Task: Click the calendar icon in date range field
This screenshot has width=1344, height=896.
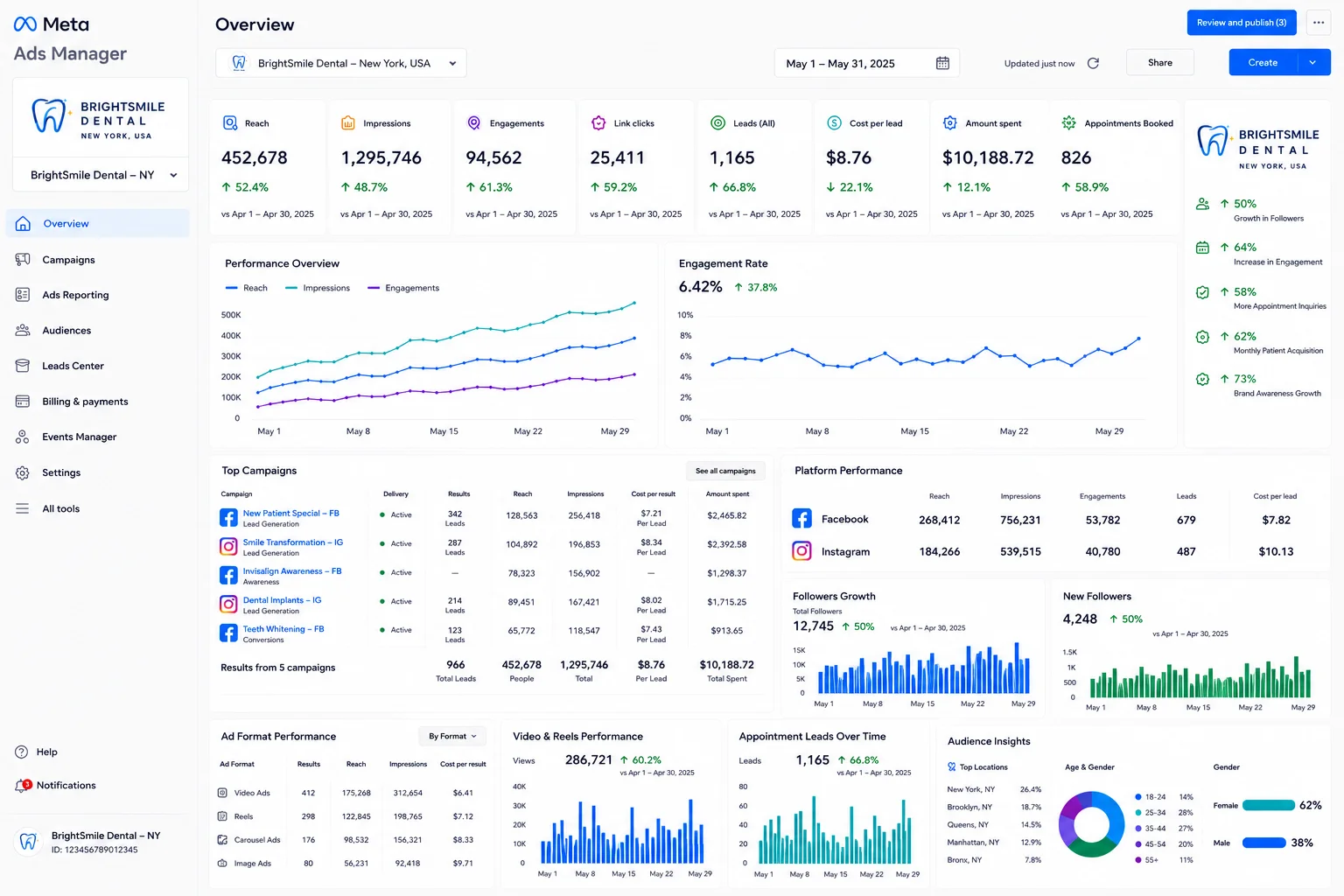Action: 942,63
